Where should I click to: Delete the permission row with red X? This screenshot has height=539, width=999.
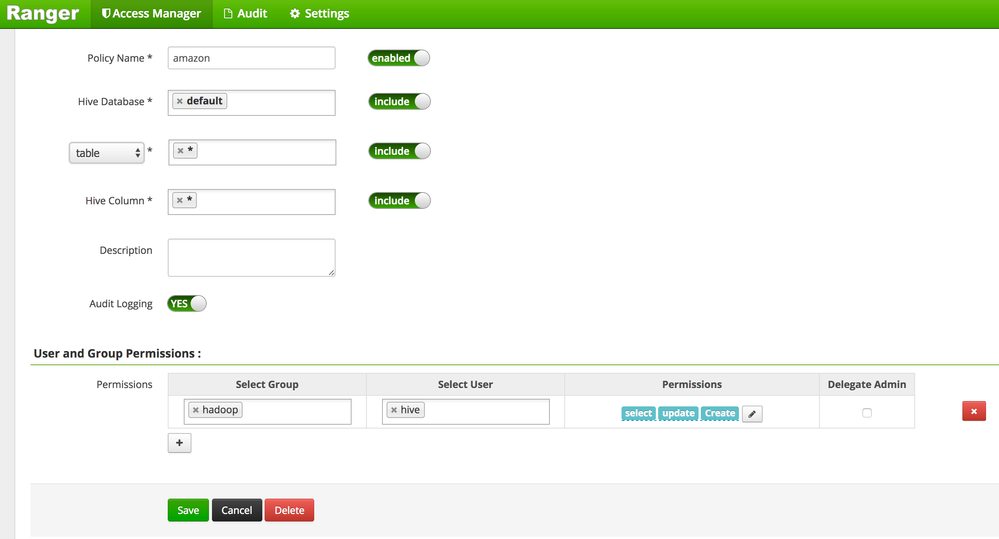(974, 411)
